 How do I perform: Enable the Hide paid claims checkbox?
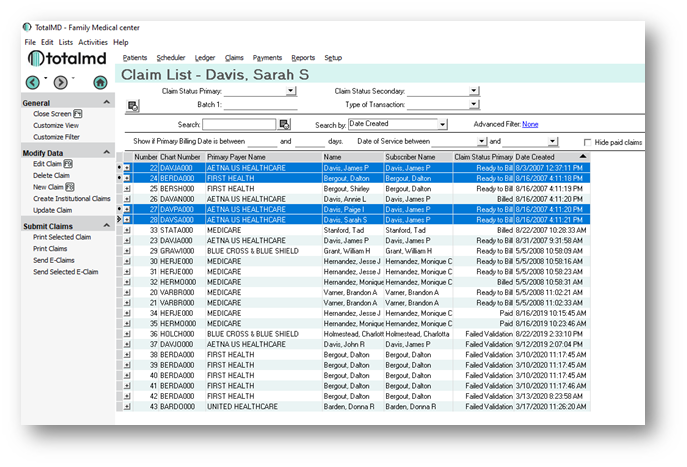click(x=588, y=143)
